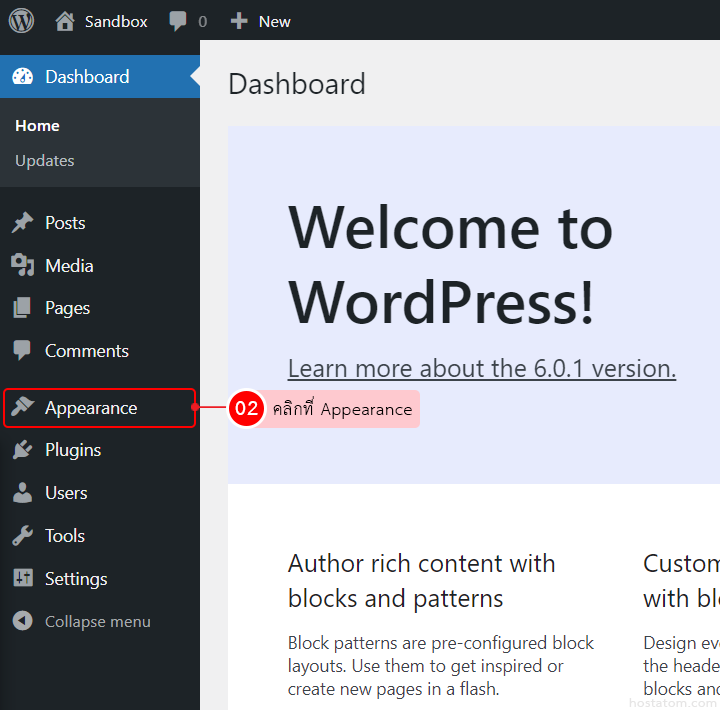Go to the Users menu
The image size is (720, 710).
click(66, 493)
